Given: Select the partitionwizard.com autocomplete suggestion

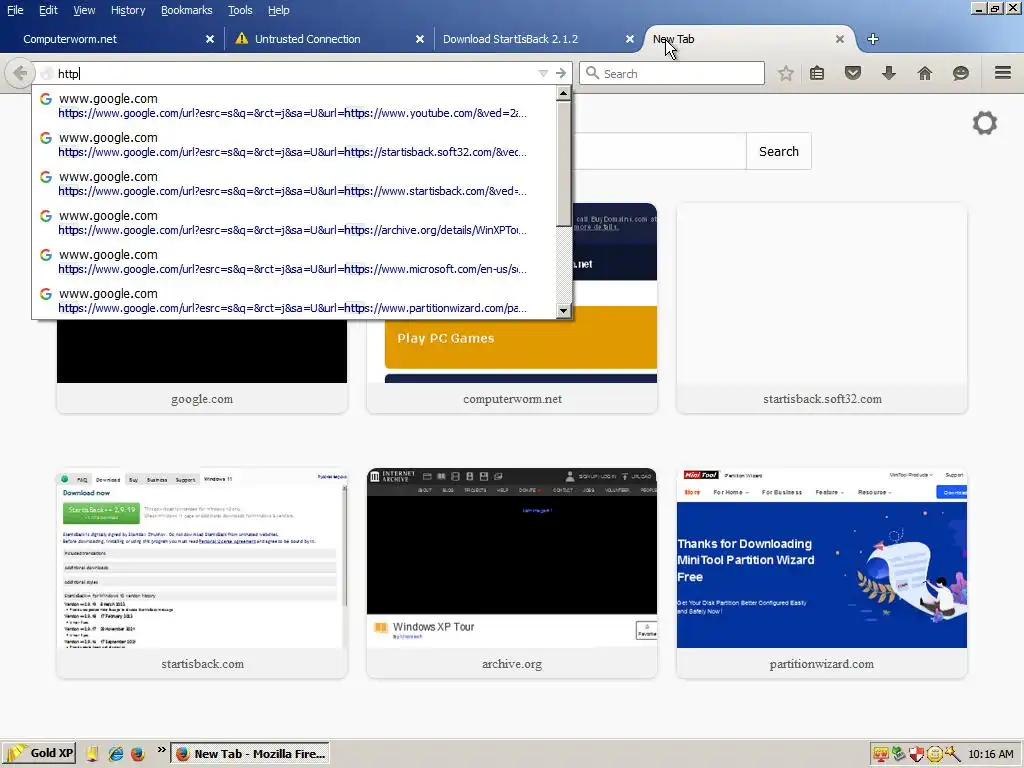Looking at the screenshot, I should pos(294,300).
